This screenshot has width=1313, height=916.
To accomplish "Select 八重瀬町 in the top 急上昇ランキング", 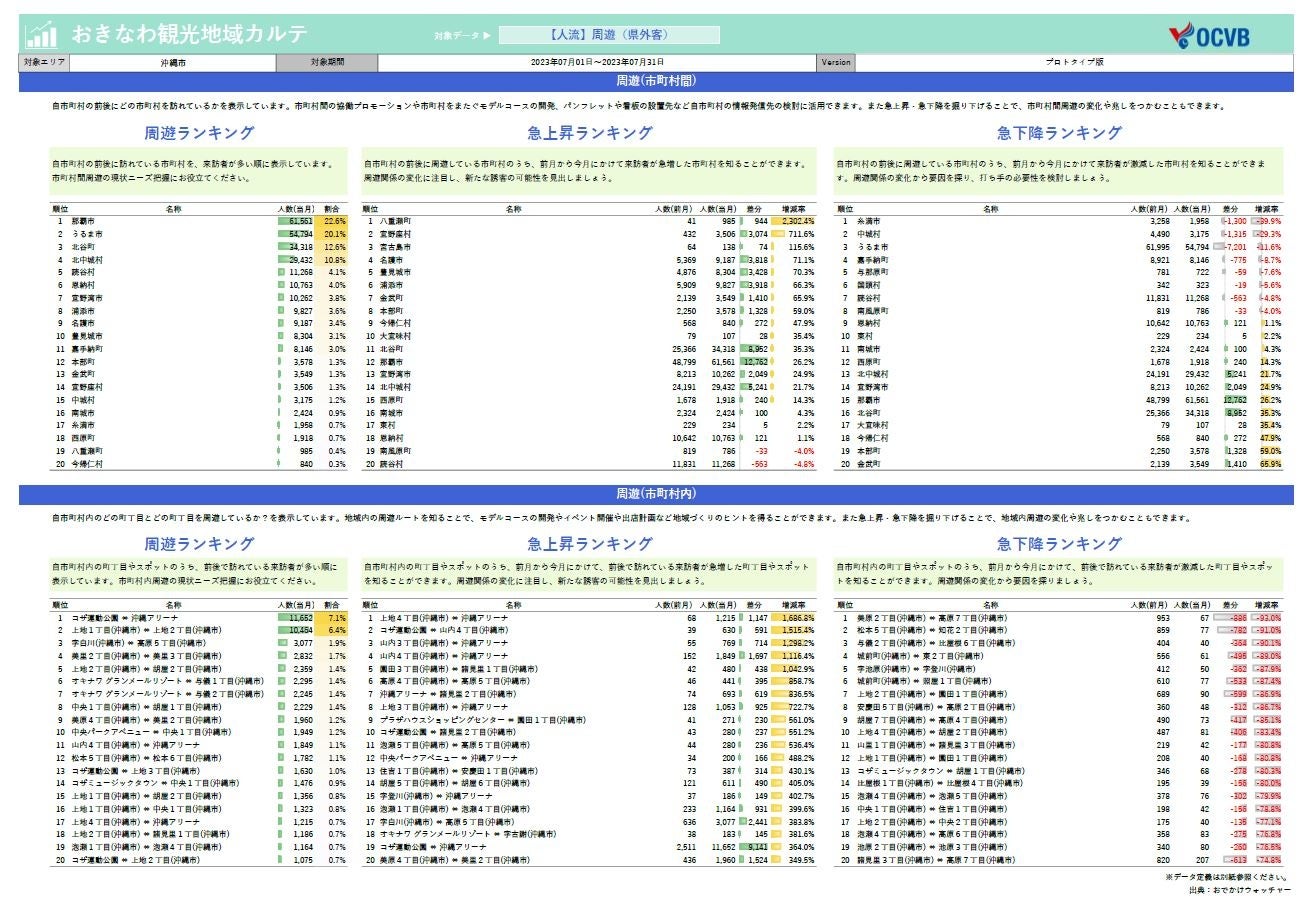I will [x=395, y=221].
